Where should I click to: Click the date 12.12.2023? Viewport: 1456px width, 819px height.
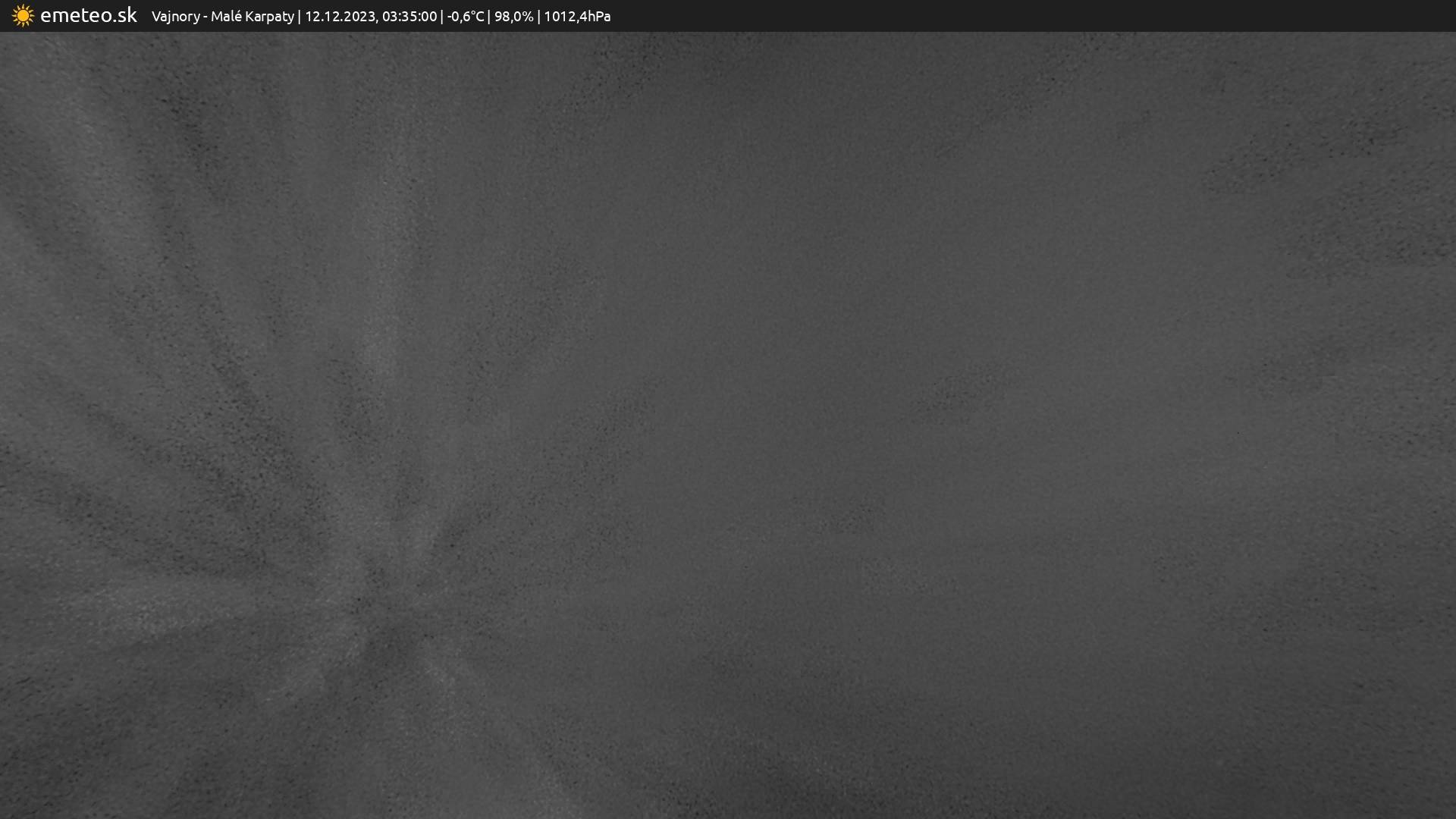click(340, 16)
